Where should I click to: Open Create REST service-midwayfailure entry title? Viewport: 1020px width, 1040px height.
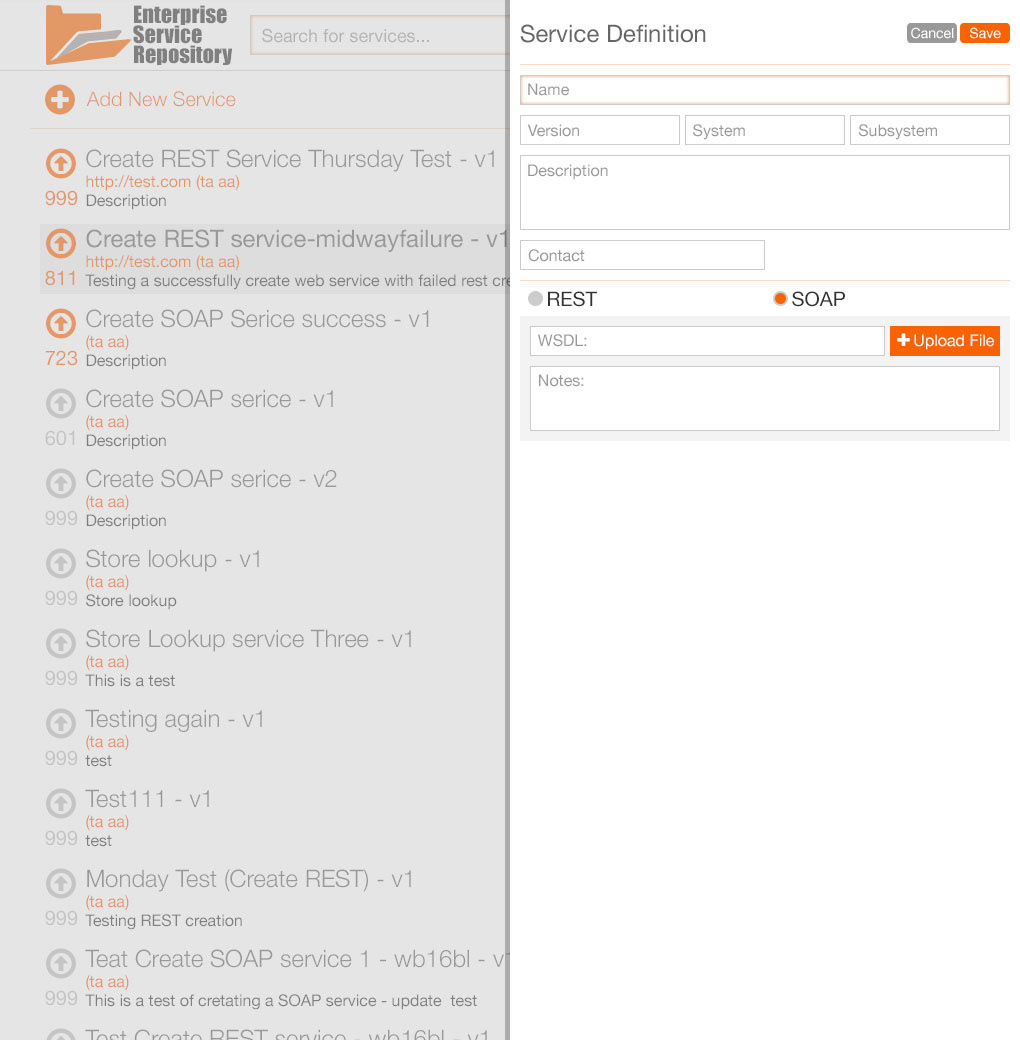pyautogui.click(x=296, y=239)
